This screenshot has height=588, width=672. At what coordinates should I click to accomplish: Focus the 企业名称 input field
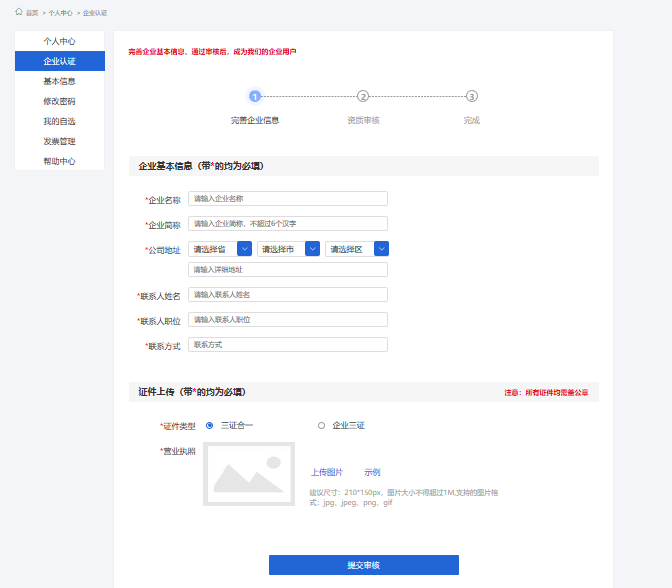287,199
